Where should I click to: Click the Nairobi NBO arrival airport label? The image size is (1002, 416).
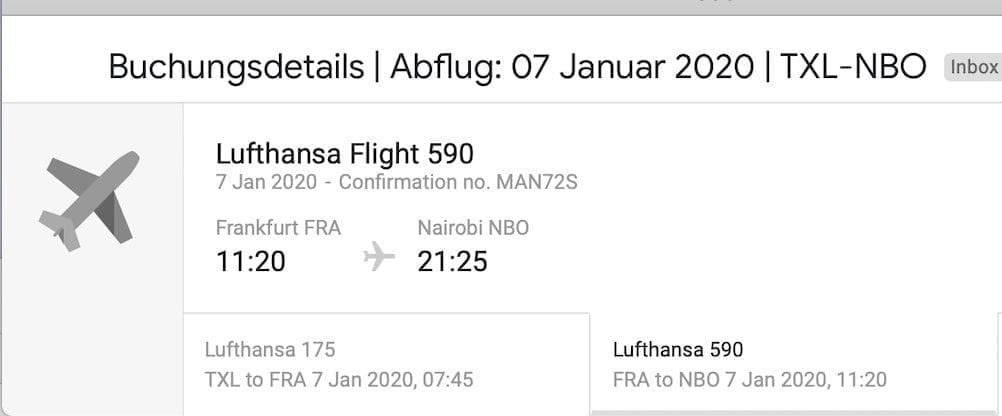coord(473,228)
